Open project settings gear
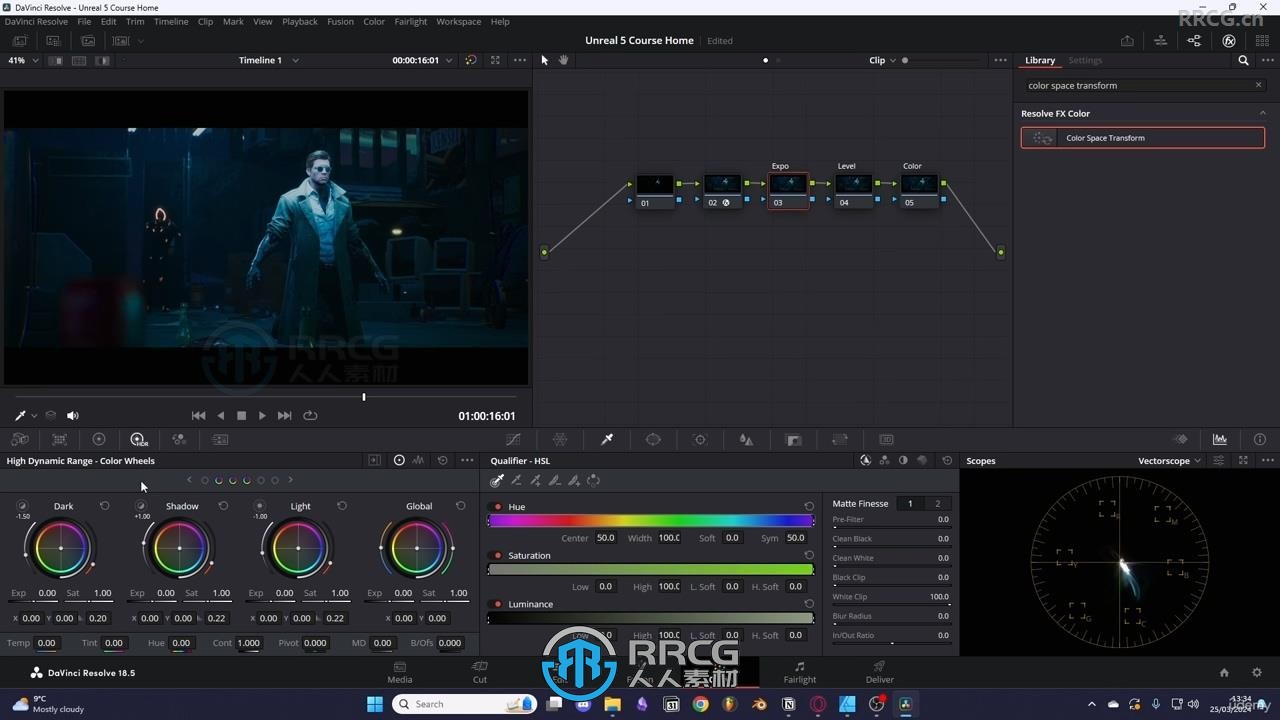Screen dimensions: 1280x720 [1257, 673]
